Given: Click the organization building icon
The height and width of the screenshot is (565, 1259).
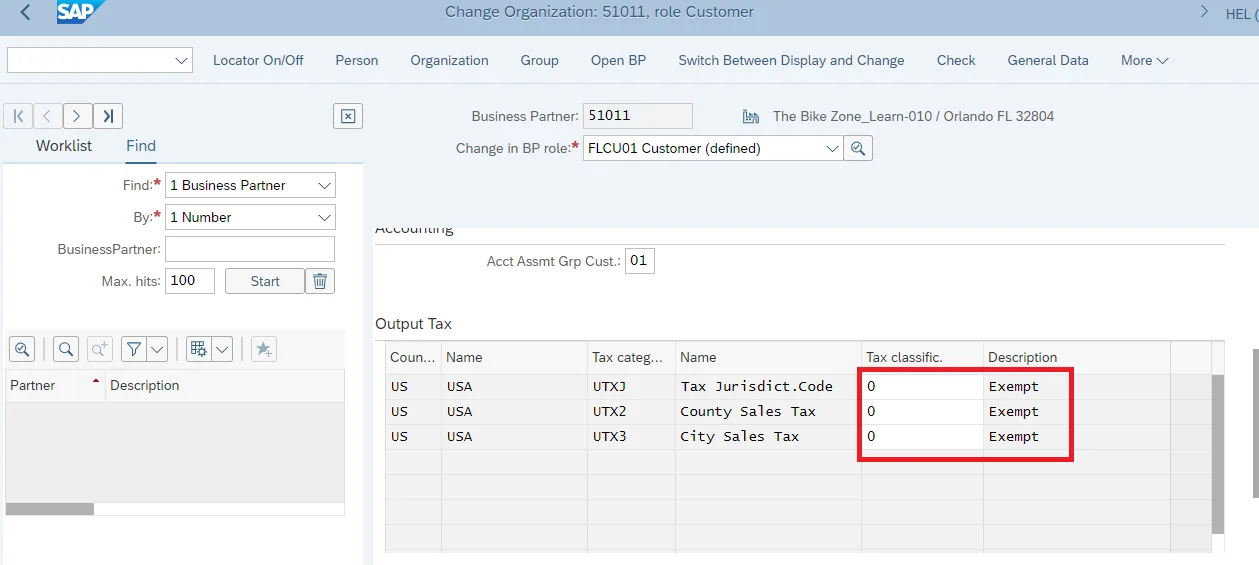Looking at the screenshot, I should click(753, 116).
